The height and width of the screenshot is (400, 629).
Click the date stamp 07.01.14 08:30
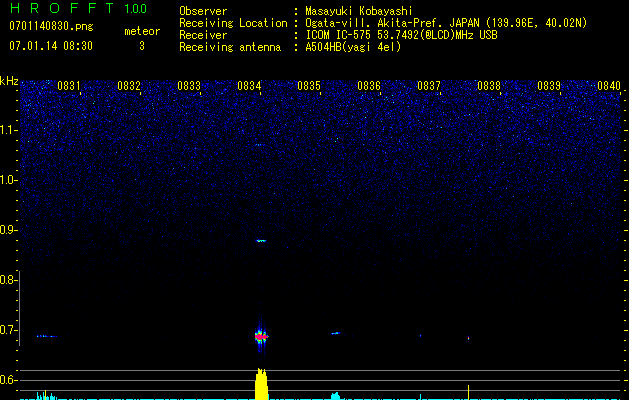(x=50, y=46)
